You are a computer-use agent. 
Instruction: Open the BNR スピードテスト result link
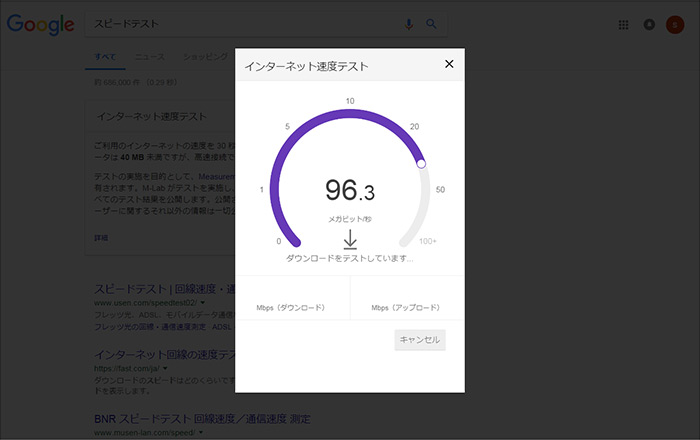pos(202,419)
